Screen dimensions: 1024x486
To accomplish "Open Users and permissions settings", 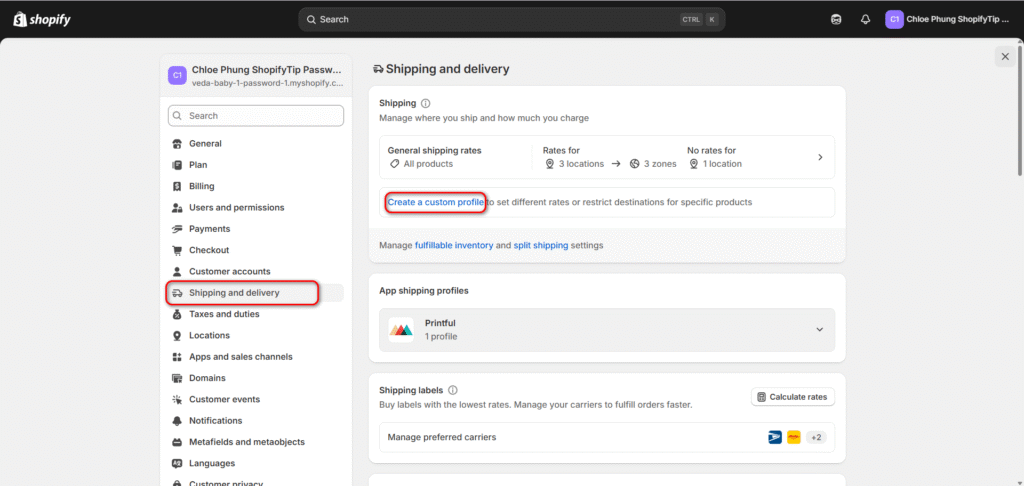I will (256, 208).
